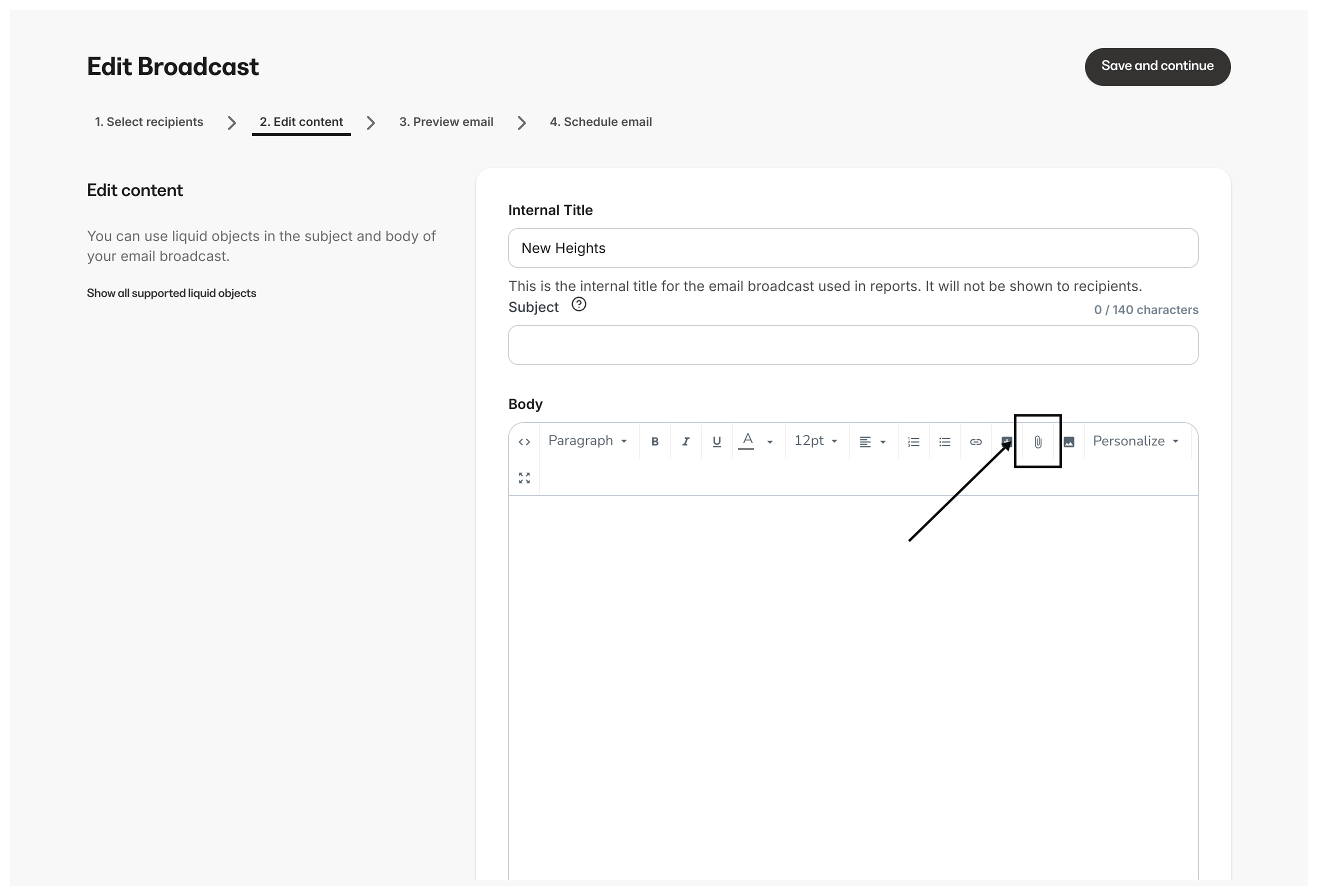Open the Paragraph format dropdown
The image size is (1318, 896).
point(587,441)
